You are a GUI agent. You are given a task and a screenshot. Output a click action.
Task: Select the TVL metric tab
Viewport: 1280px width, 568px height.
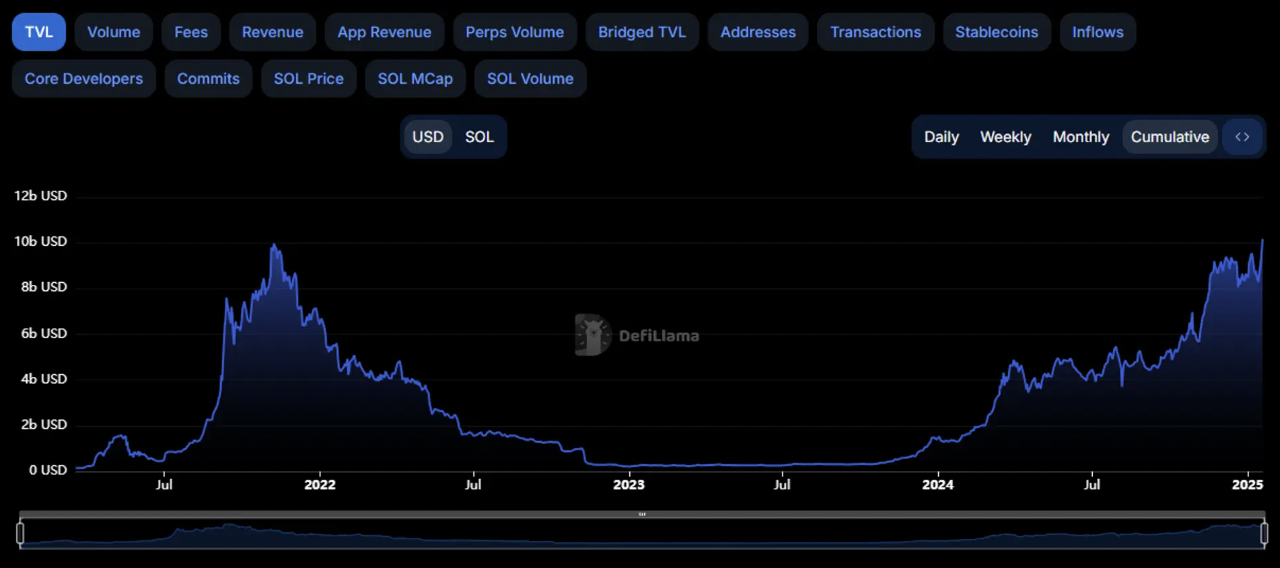39,32
